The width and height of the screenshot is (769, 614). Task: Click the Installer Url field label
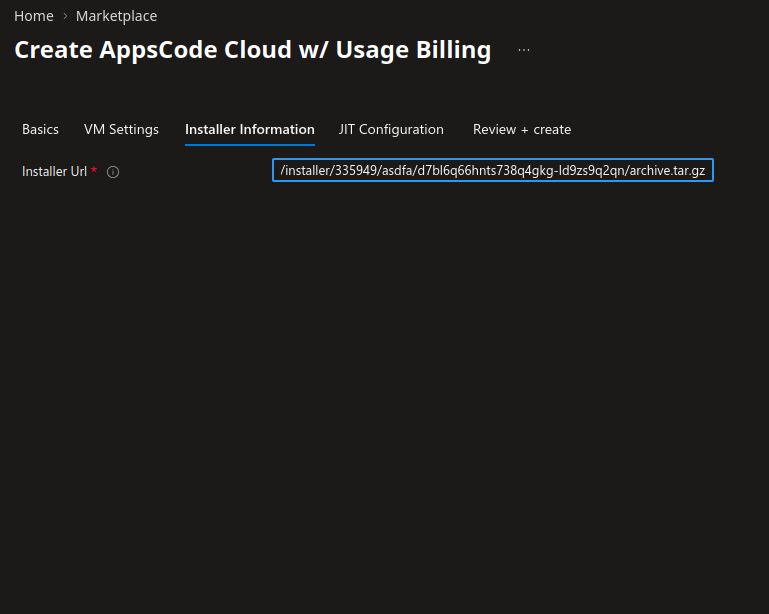point(54,171)
